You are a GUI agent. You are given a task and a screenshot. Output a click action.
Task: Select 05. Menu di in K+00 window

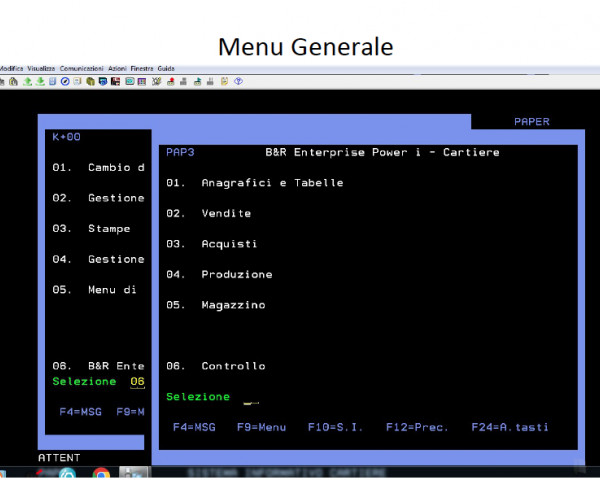click(x=95, y=290)
